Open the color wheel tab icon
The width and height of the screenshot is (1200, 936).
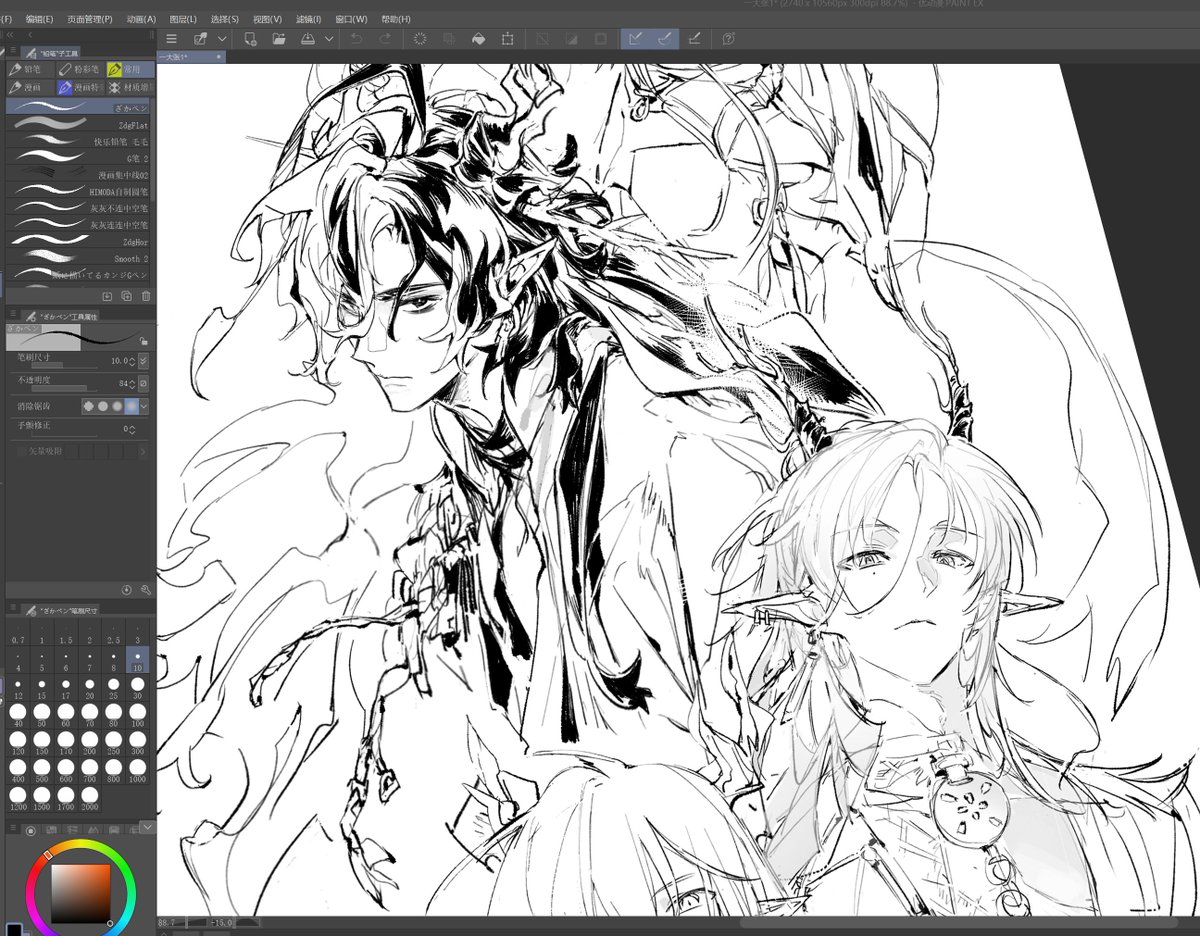point(31,830)
